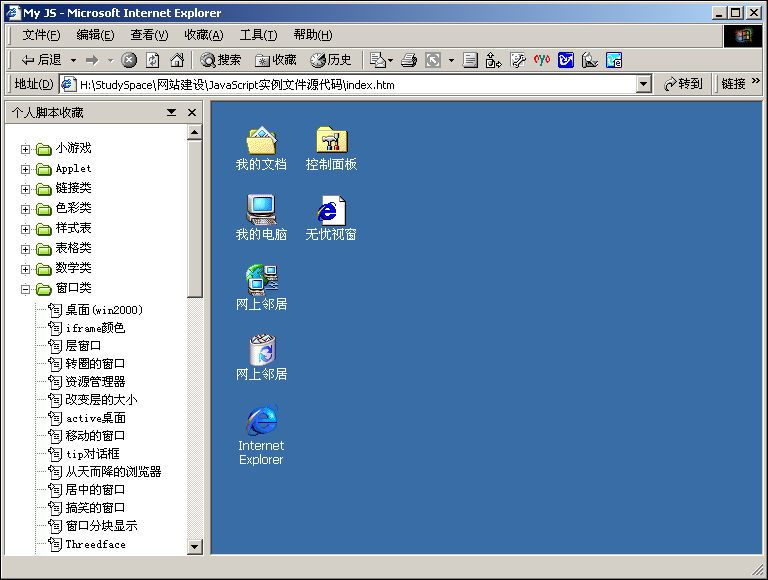
Task: Toggle the 搜索 search panel button
Action: pos(221,60)
